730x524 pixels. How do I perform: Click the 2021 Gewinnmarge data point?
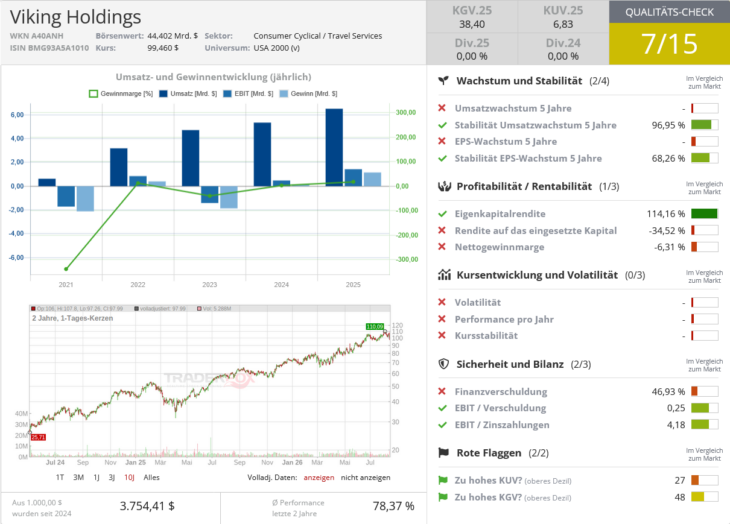(x=66, y=269)
